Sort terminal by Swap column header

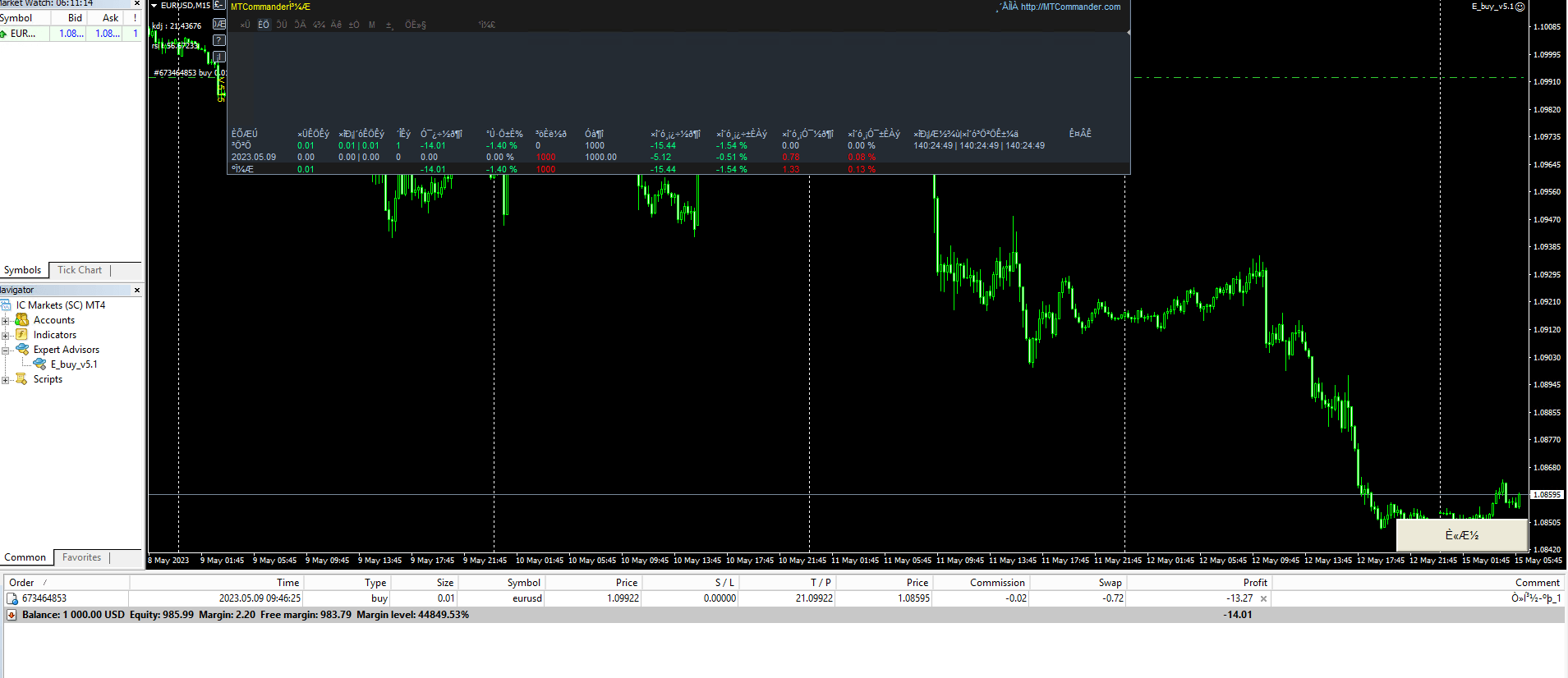point(1078,583)
